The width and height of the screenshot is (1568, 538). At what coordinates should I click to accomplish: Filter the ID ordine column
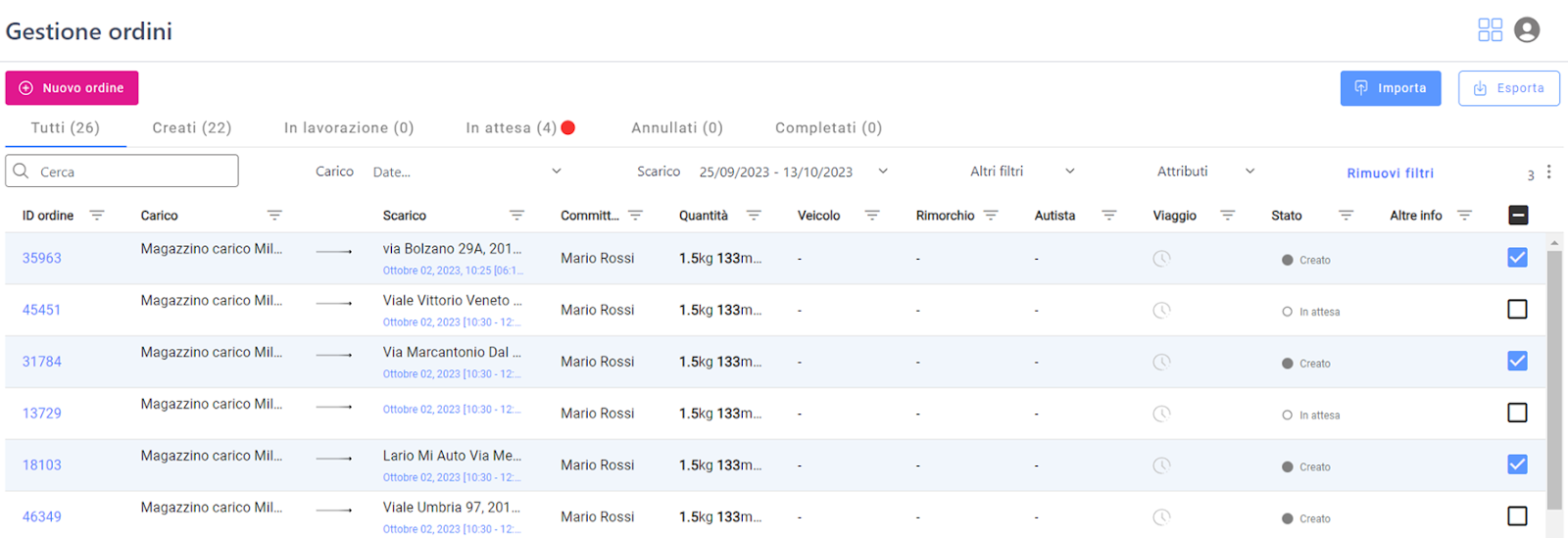(97, 215)
